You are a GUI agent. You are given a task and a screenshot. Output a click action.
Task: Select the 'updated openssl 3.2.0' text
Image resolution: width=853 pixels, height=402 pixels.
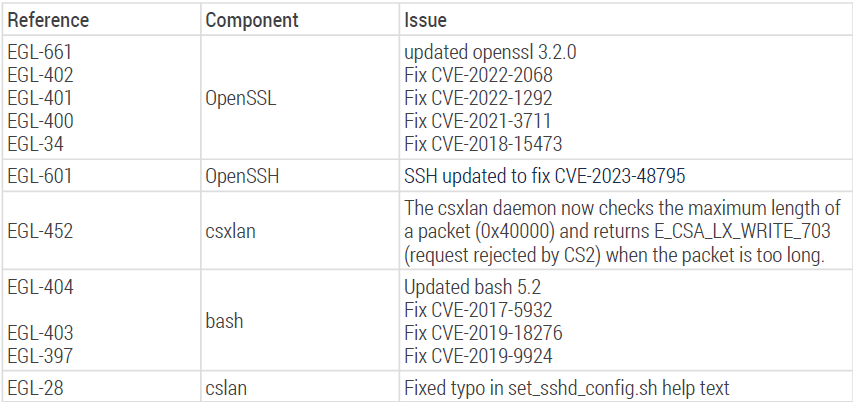click(x=479, y=52)
